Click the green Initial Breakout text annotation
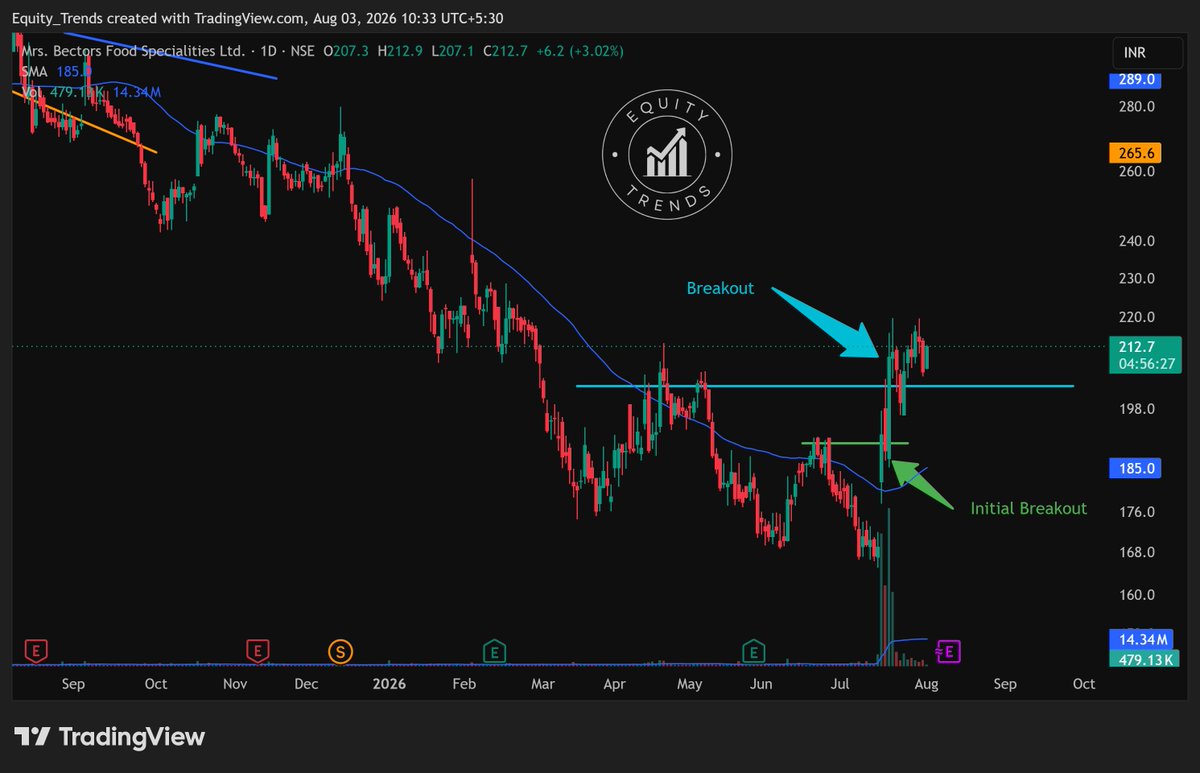The height and width of the screenshot is (773, 1200). [x=1028, y=508]
